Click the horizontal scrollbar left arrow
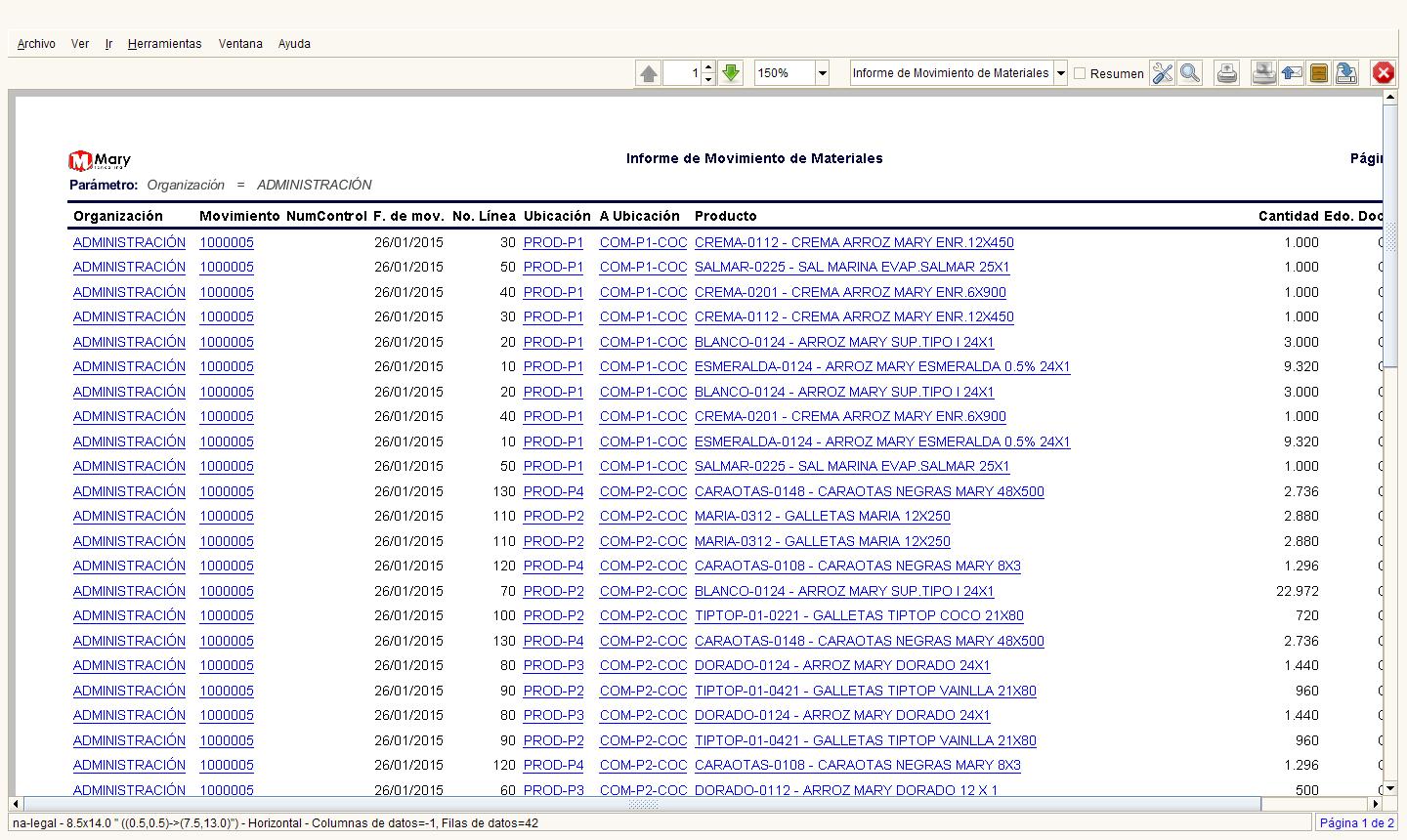This screenshot has width=1407, height=840. [x=17, y=805]
